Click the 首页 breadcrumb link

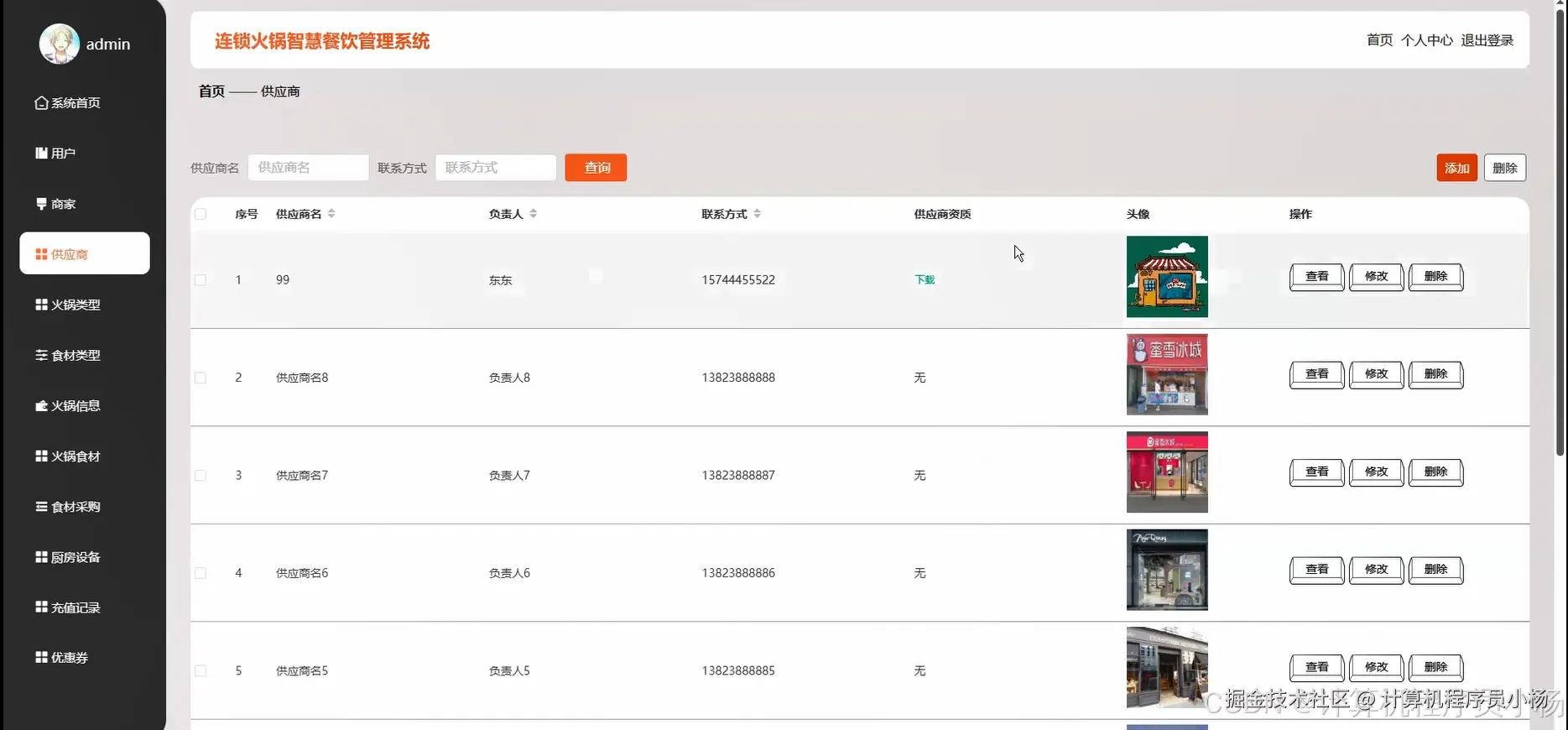pyautogui.click(x=211, y=91)
